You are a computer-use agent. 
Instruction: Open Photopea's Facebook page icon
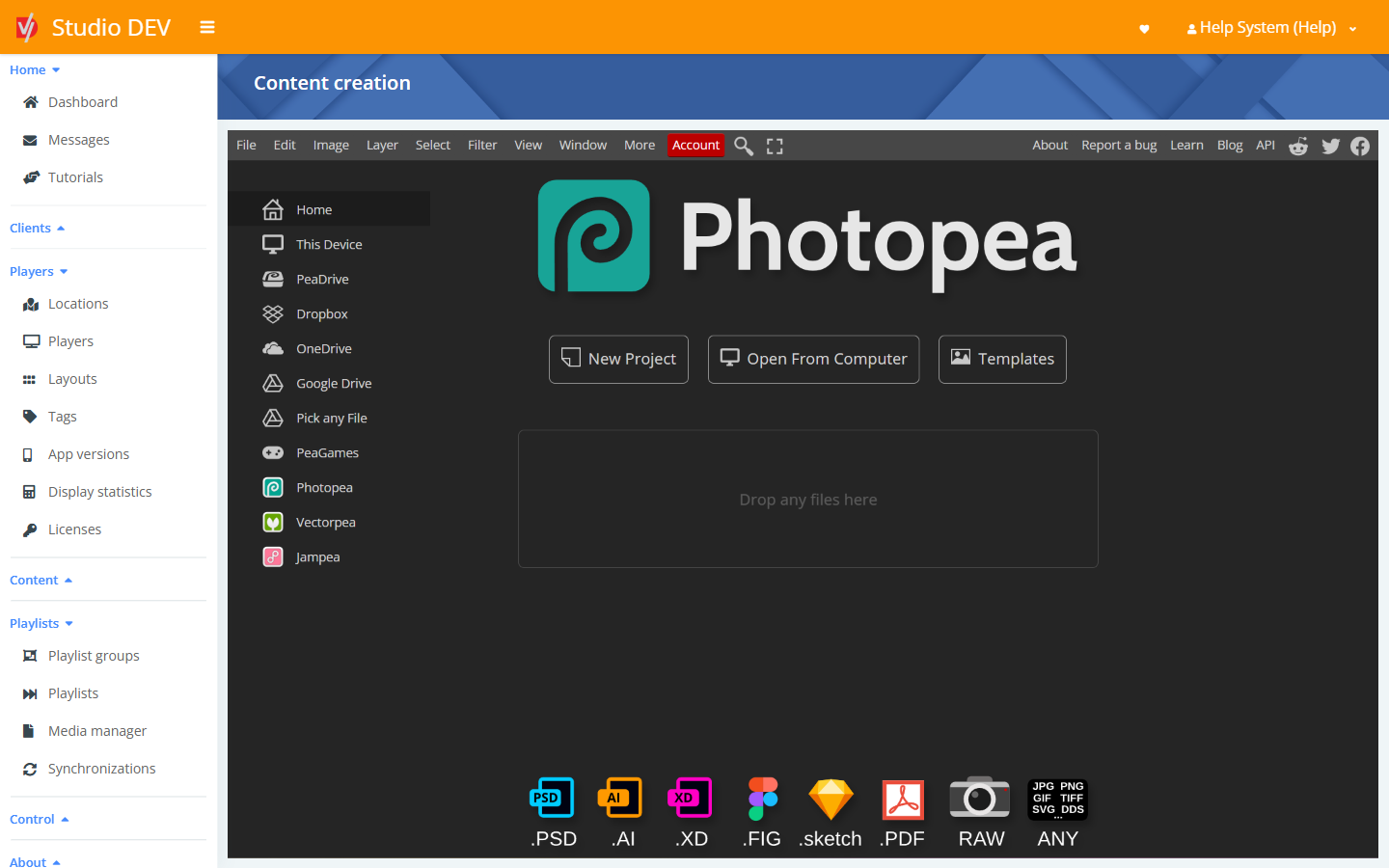point(1360,146)
